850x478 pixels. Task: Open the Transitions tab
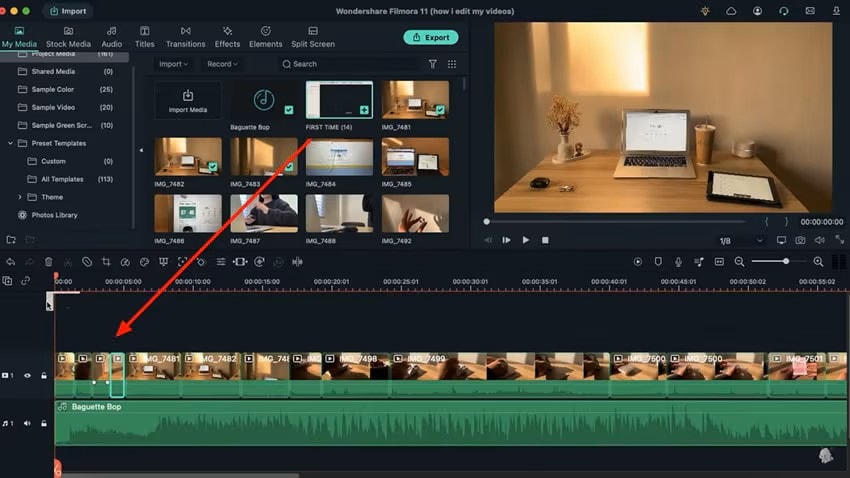(185, 37)
